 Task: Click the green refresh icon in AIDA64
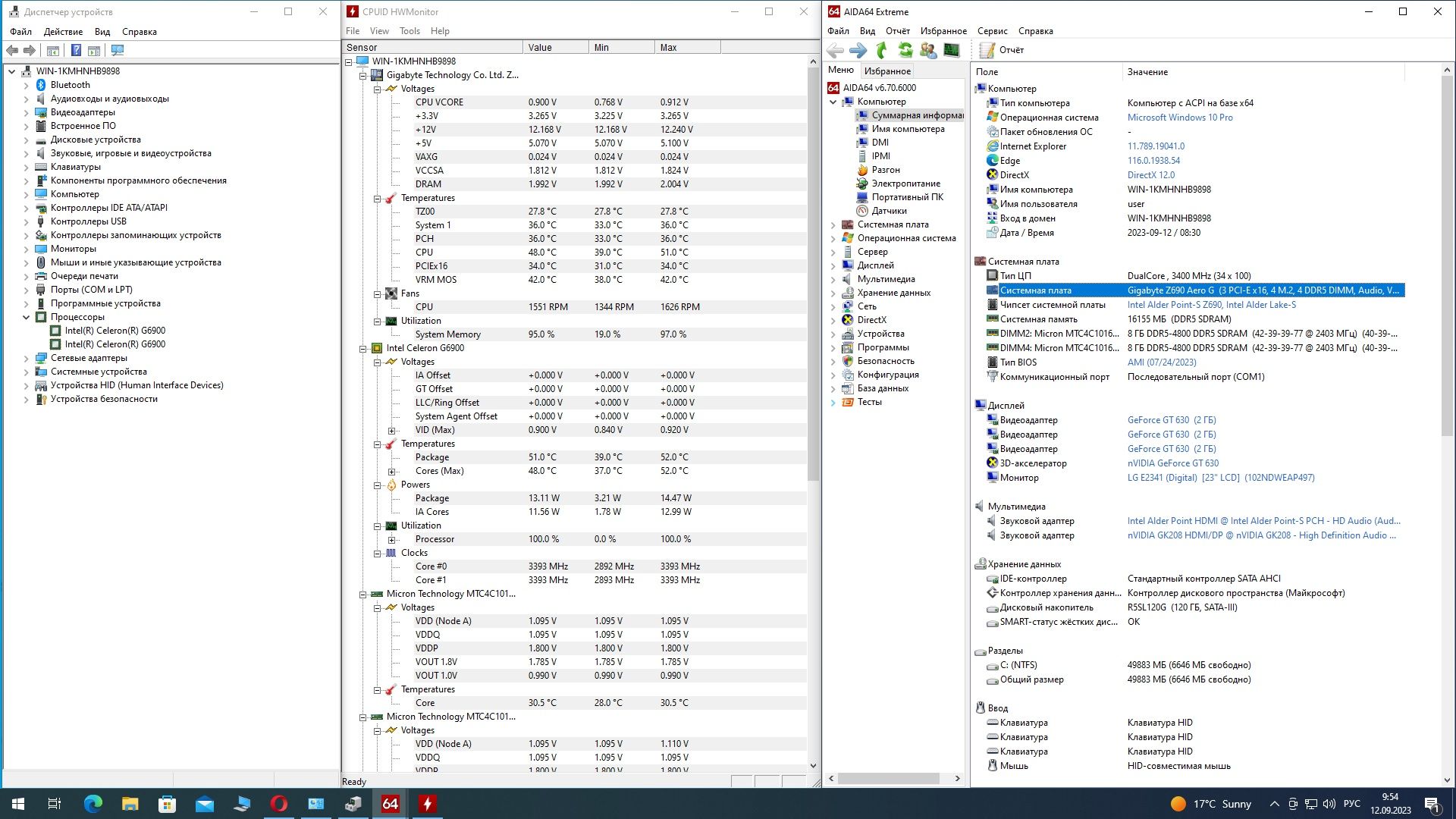tap(905, 50)
